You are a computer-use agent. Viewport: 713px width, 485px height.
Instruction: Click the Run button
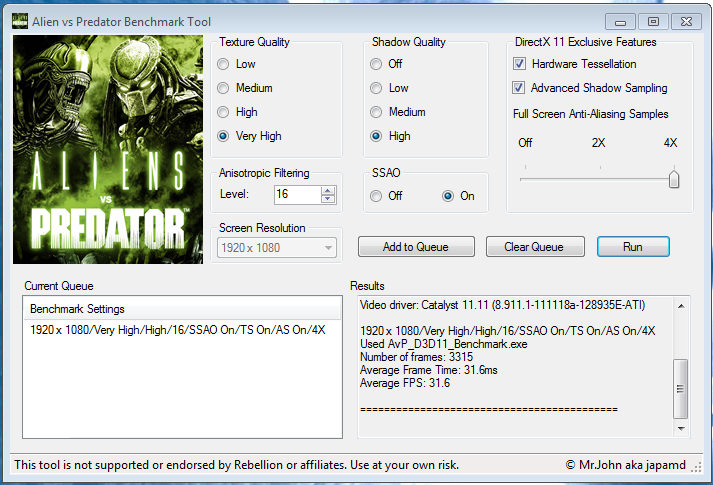click(633, 247)
